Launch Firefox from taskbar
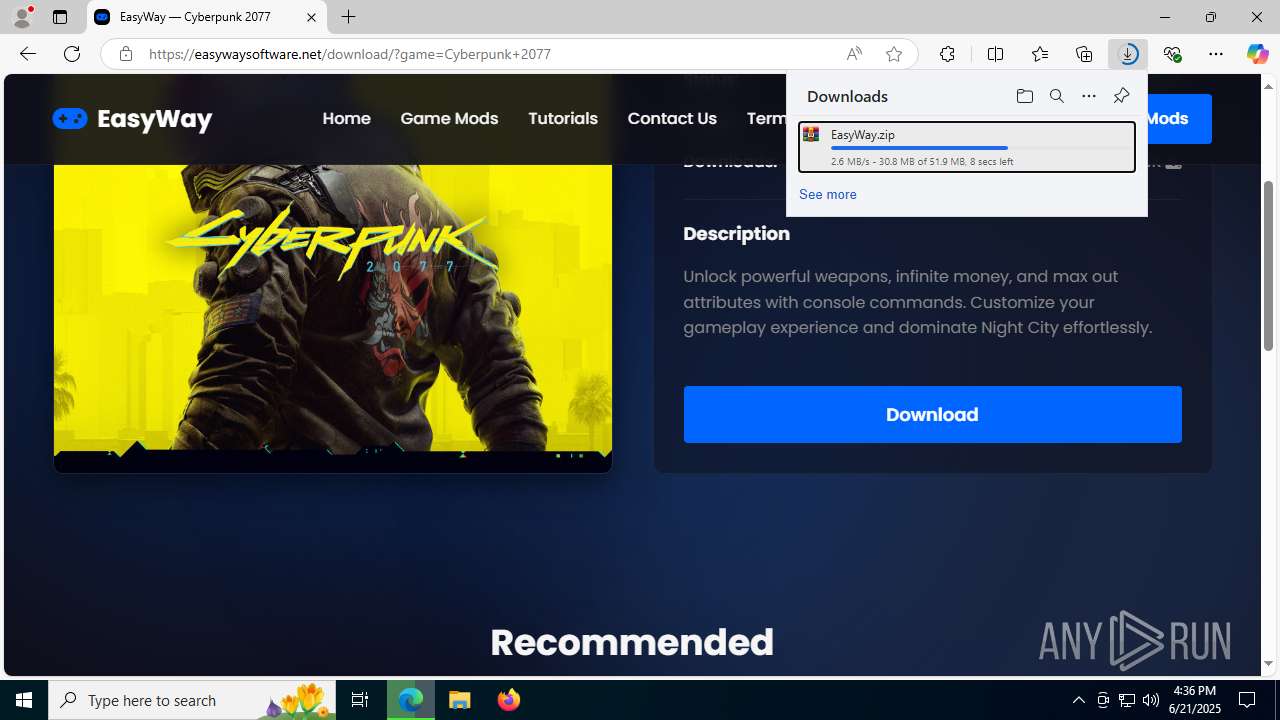1280x720 pixels. click(509, 700)
